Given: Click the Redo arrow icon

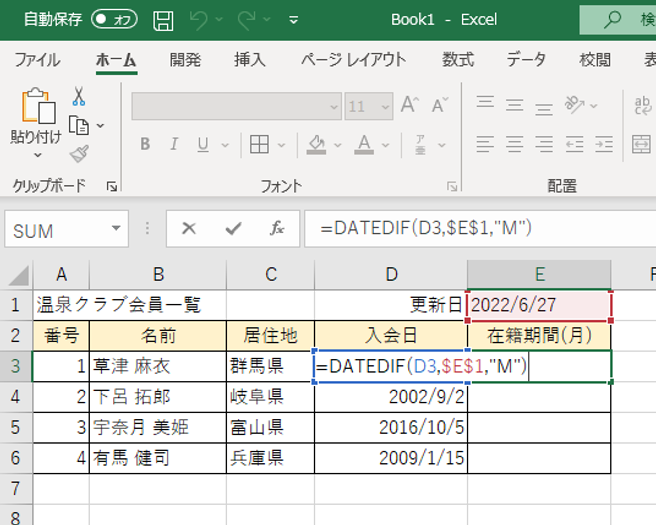Looking at the screenshot, I should click(246, 20).
